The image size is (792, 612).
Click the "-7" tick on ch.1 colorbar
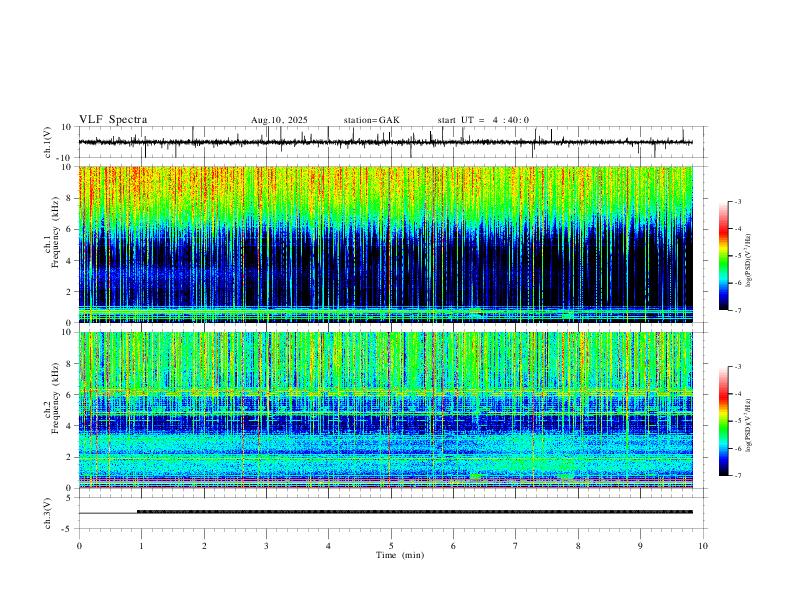pyautogui.click(x=737, y=311)
